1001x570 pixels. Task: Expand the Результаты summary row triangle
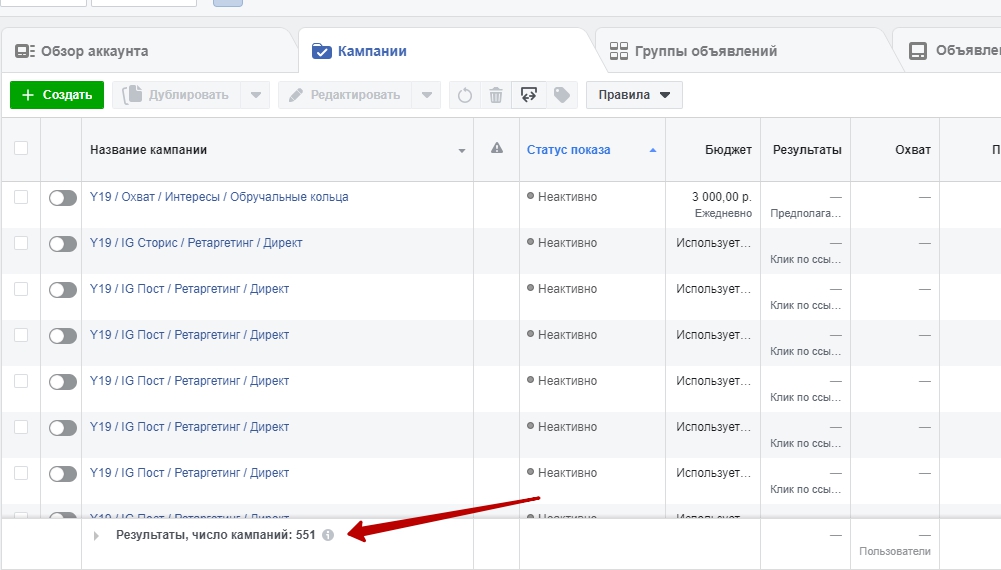tap(97, 536)
